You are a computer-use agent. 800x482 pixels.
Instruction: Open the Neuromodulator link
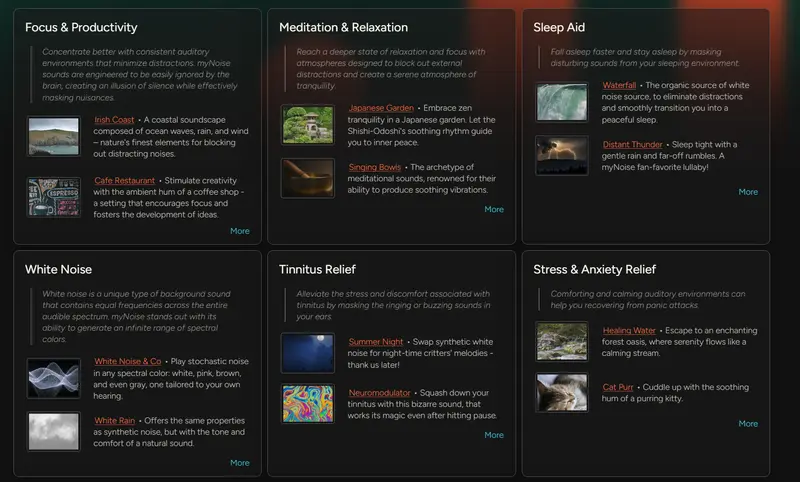coord(379,393)
